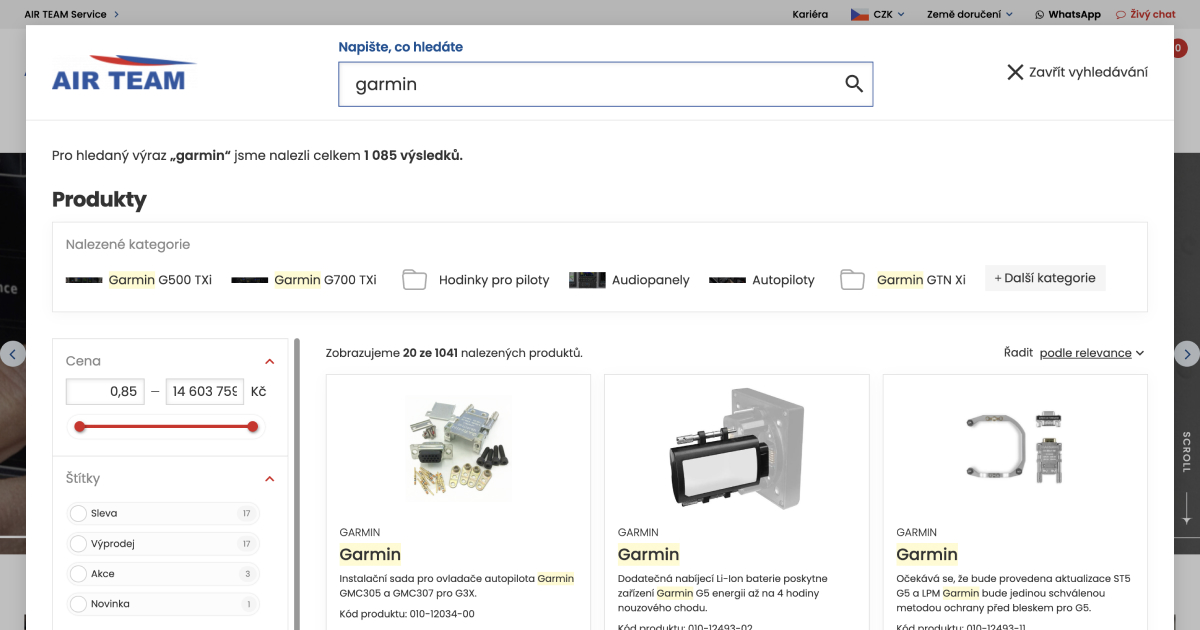Open the Autopiloty category link
The width and height of the screenshot is (1200, 630).
click(x=783, y=280)
